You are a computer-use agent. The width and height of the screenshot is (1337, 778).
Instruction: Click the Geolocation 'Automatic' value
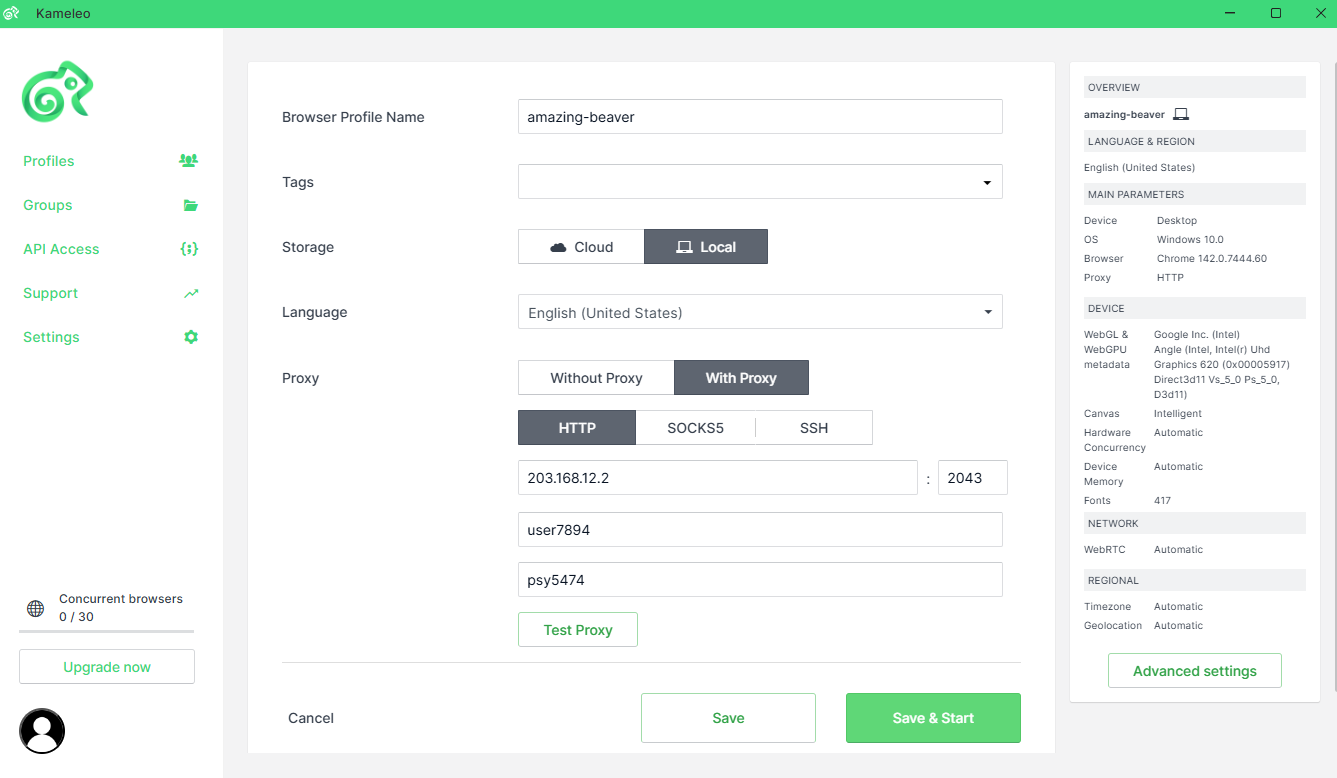pyautogui.click(x=1178, y=626)
